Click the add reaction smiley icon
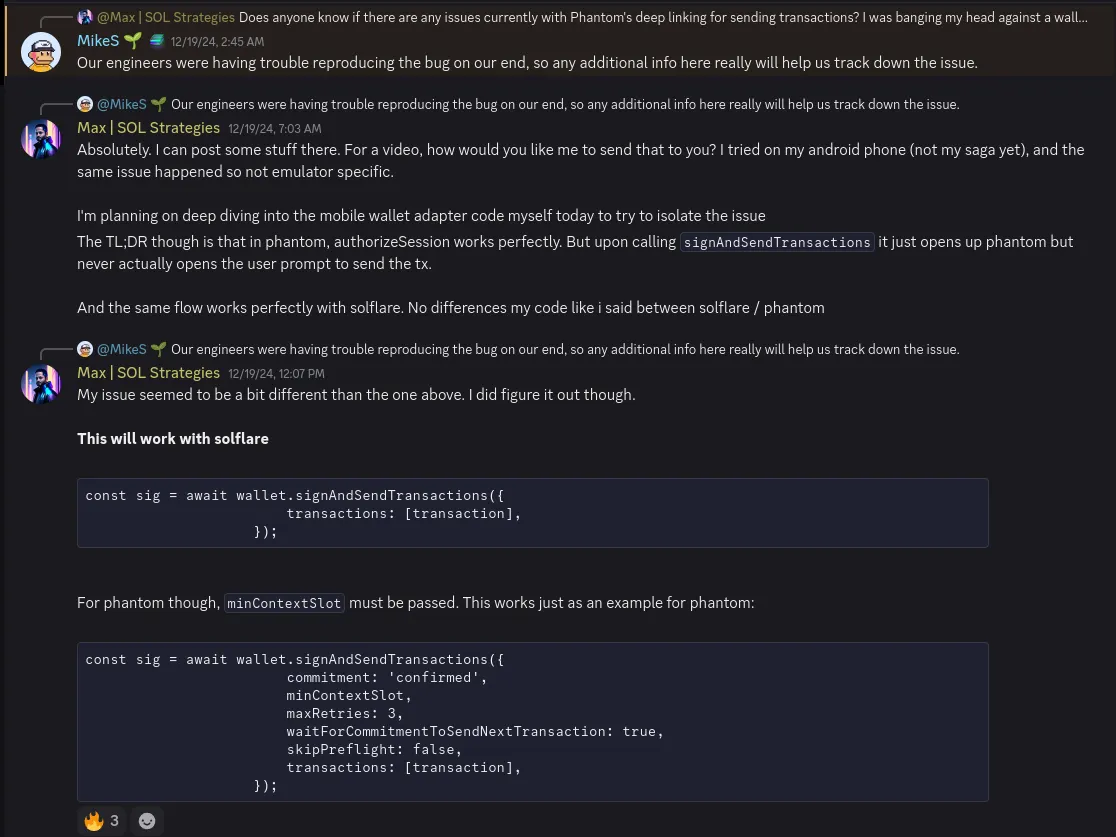This screenshot has width=1116, height=837. click(147, 821)
